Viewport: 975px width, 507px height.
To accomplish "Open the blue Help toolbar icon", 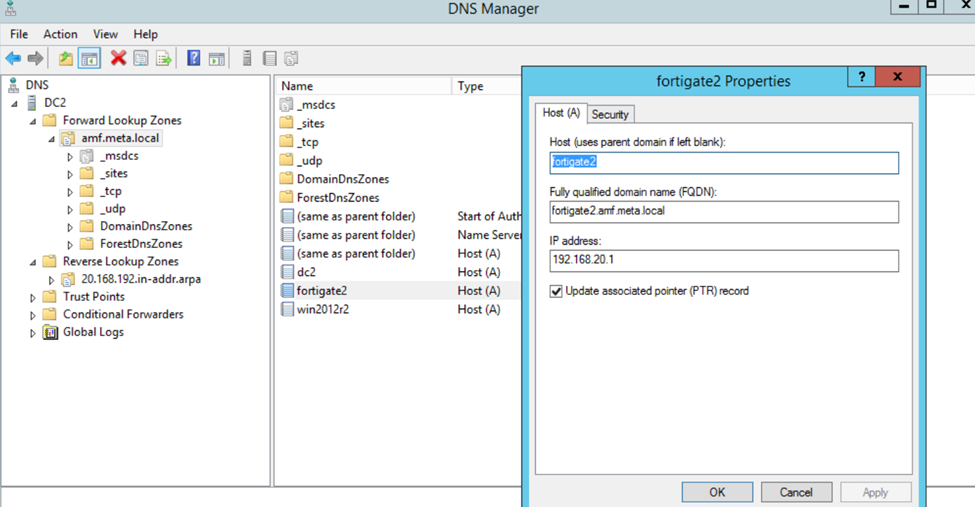I will pos(194,59).
